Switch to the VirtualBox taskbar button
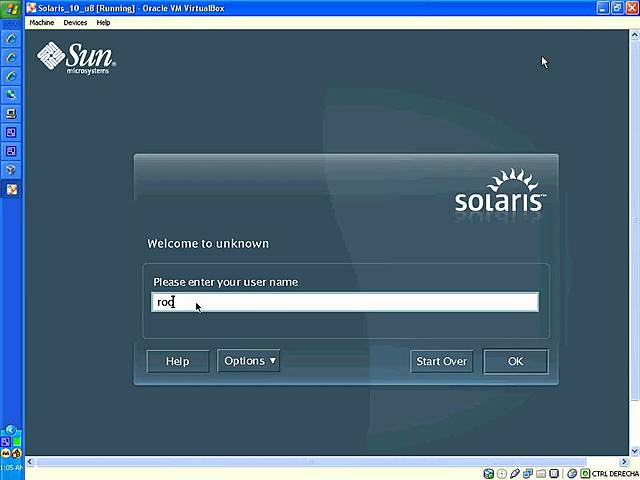The image size is (640, 480). click(11, 190)
